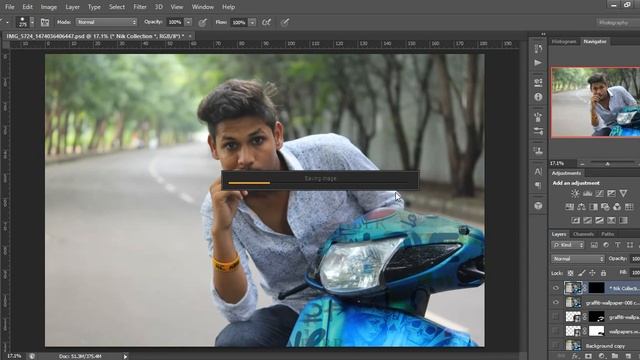
Task: Switch to the Paths tab
Action: pos(607,234)
